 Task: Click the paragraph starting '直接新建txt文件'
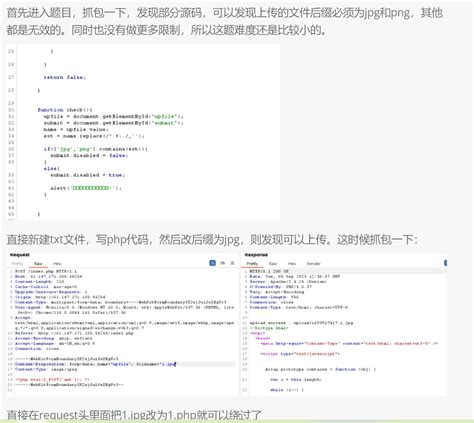(x=212, y=240)
